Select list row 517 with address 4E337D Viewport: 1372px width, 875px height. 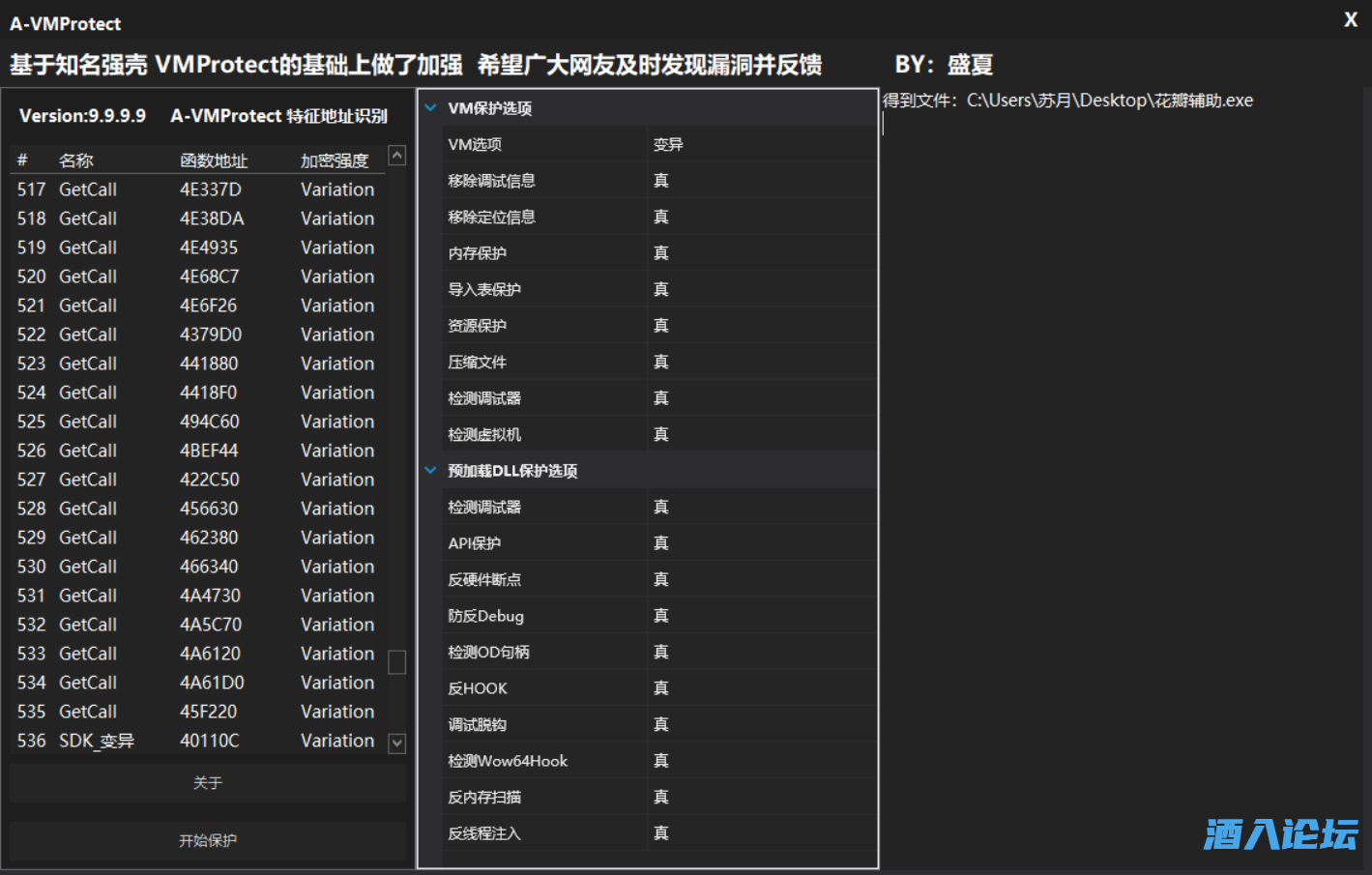(197, 190)
